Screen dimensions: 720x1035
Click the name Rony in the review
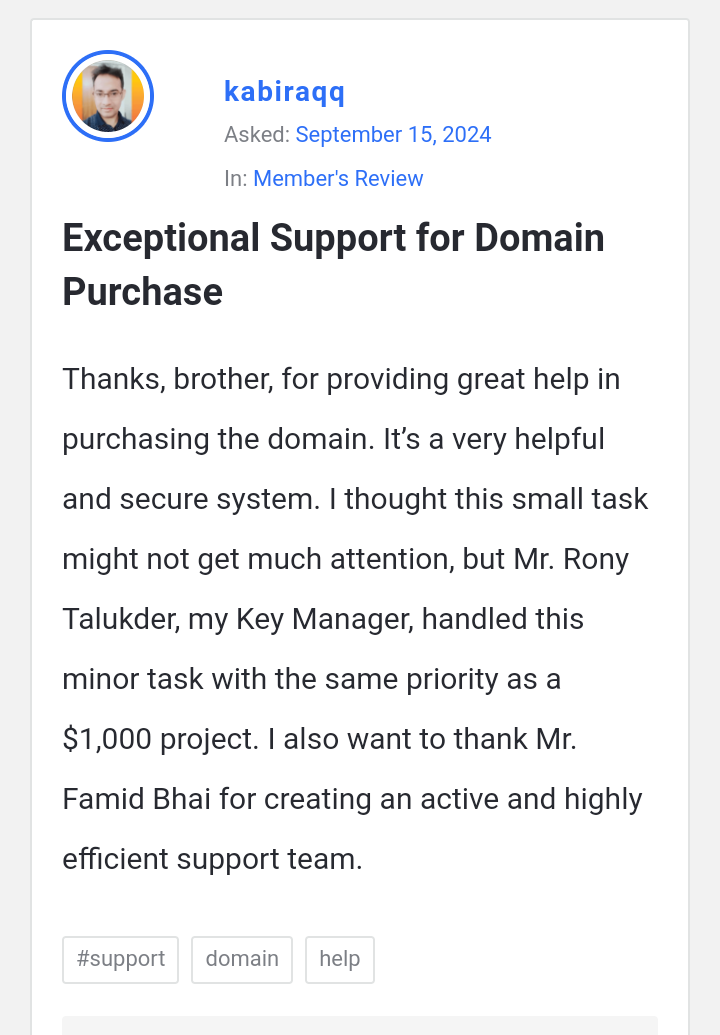(596, 559)
